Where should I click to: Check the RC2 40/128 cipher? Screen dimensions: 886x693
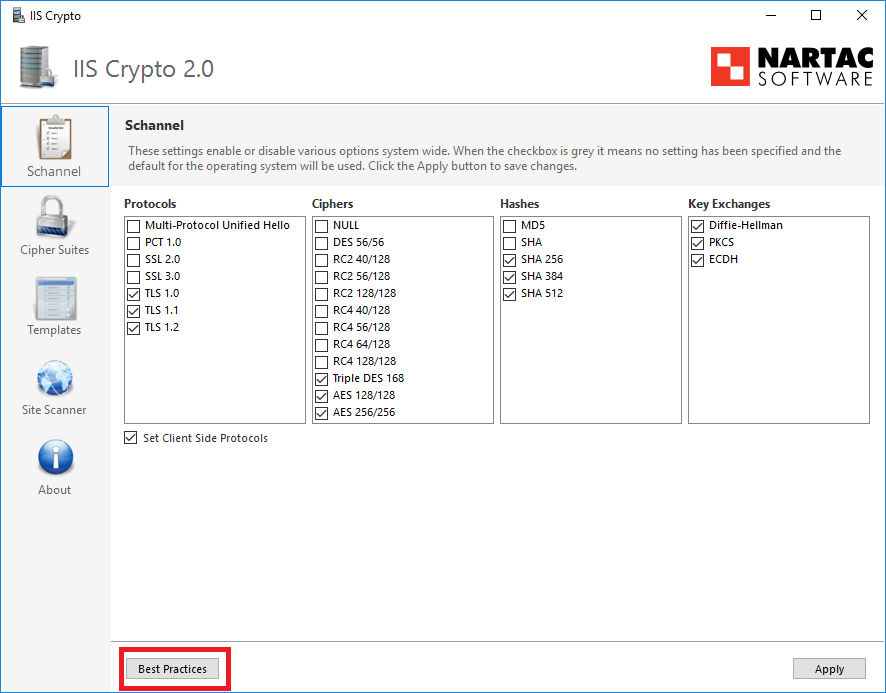(x=322, y=260)
